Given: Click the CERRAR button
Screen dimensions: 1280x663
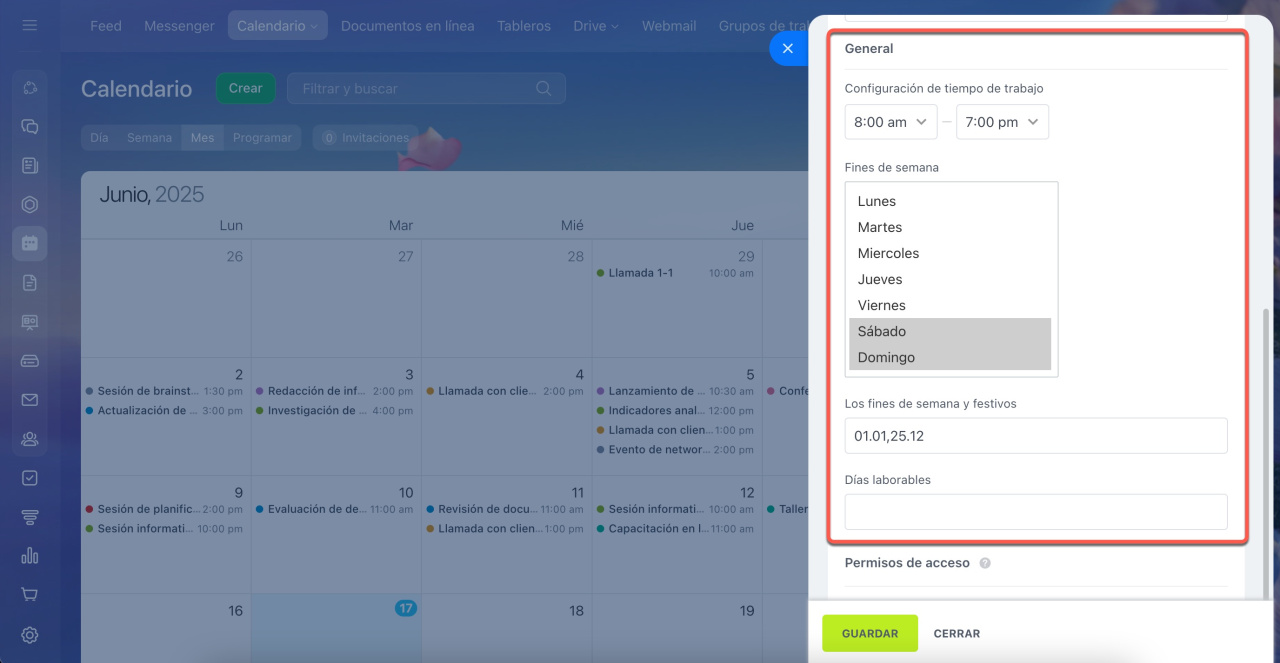Looking at the screenshot, I should (x=957, y=633).
